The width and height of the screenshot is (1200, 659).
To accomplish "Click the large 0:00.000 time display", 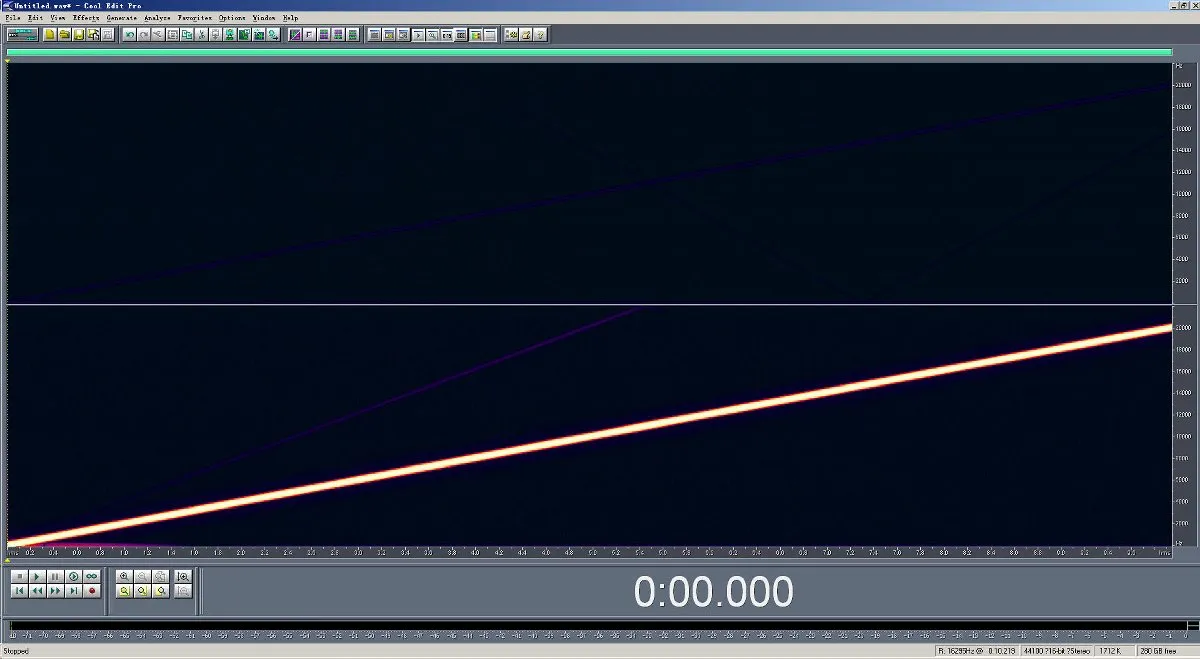I will click(x=713, y=592).
